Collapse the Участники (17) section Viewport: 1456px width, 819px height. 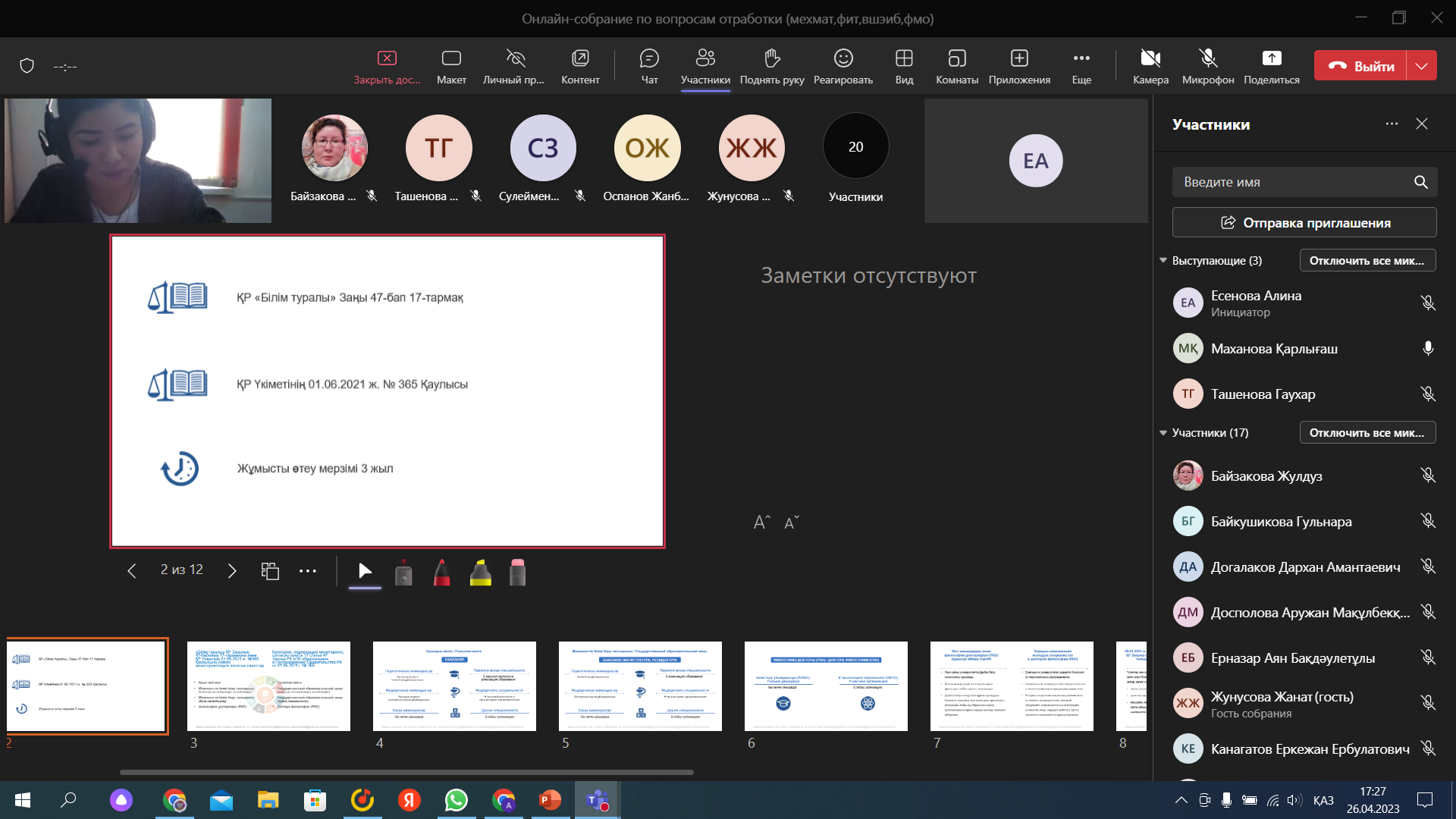(x=1163, y=432)
